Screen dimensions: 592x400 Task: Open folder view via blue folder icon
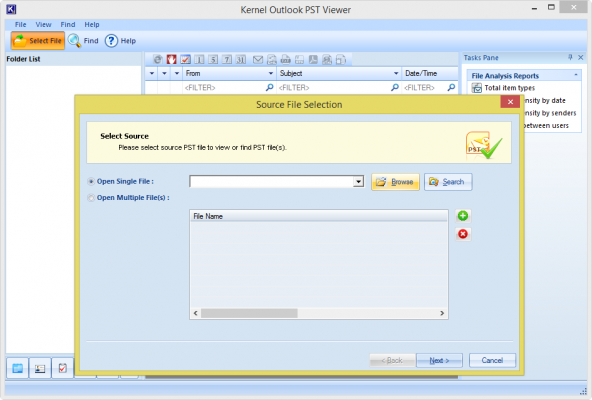point(17,368)
